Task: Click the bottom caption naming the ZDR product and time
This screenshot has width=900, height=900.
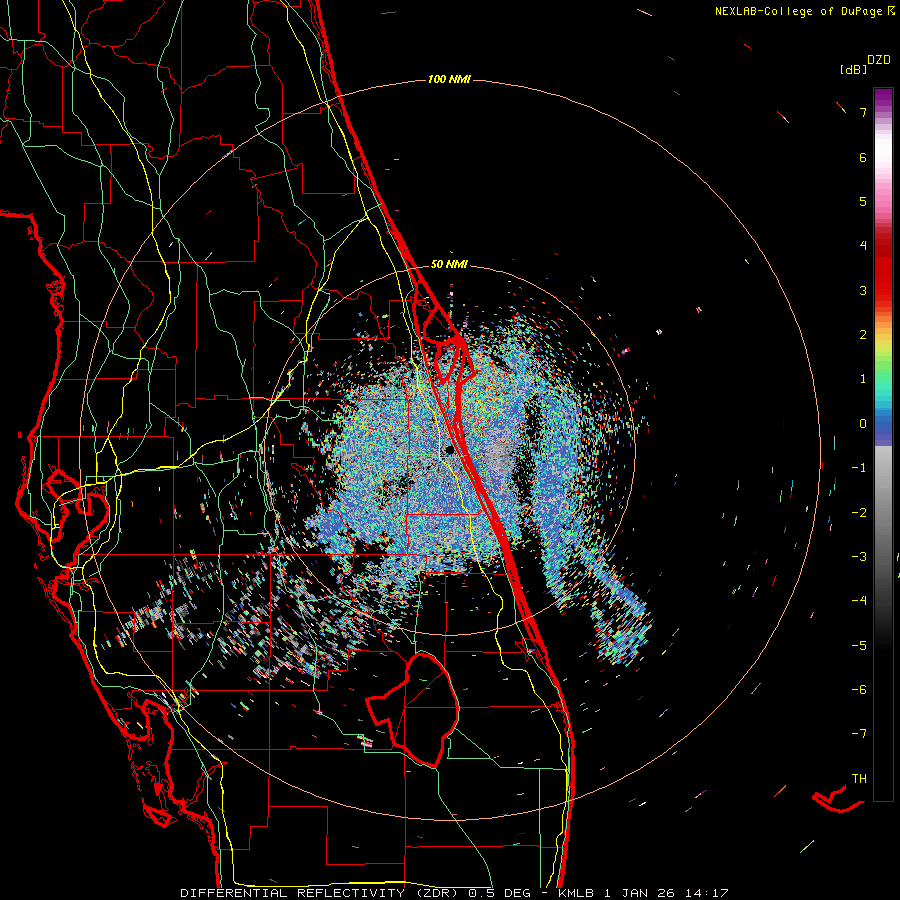Action: click(x=454, y=893)
